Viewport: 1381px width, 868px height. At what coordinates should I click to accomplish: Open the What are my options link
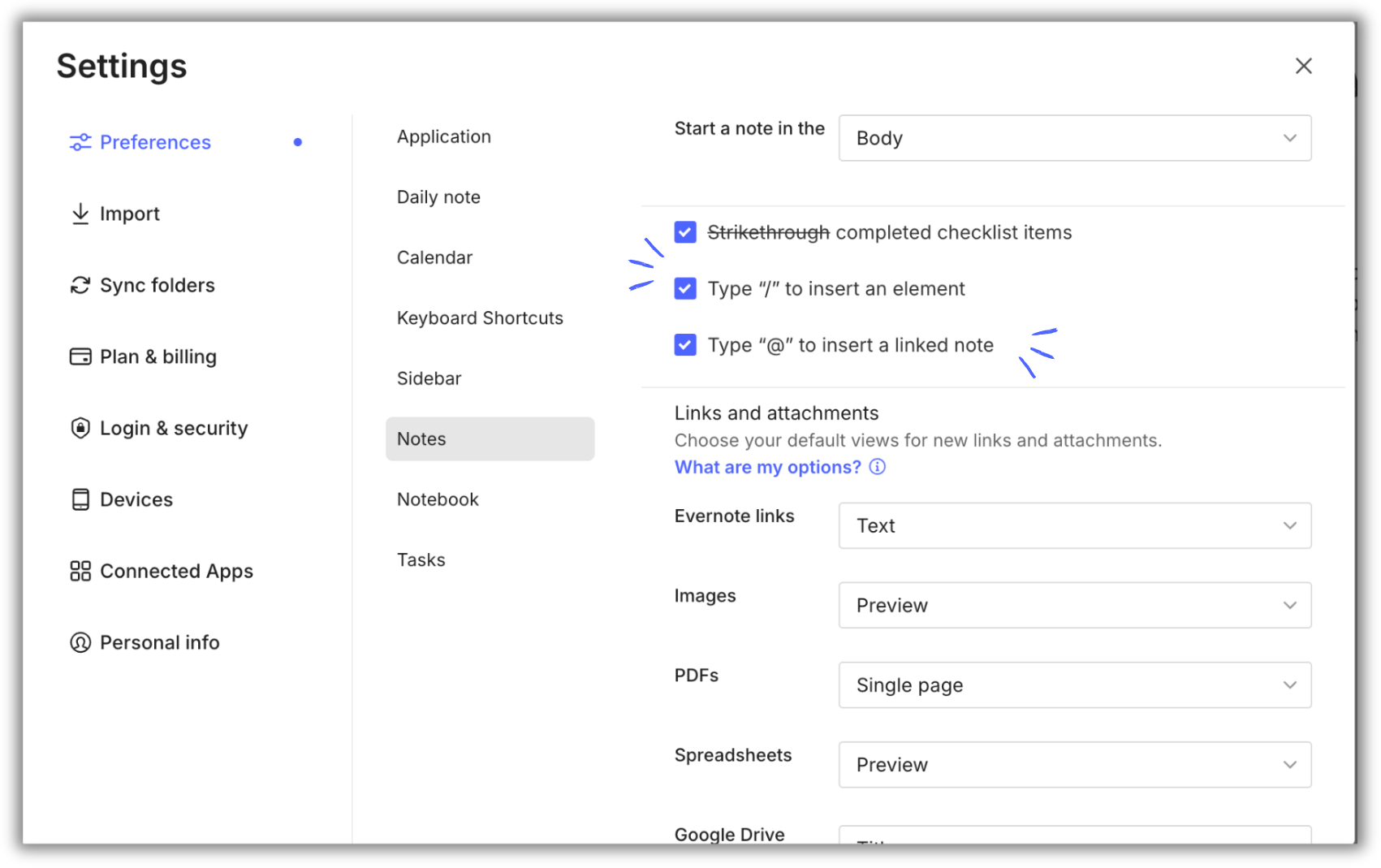click(x=767, y=467)
